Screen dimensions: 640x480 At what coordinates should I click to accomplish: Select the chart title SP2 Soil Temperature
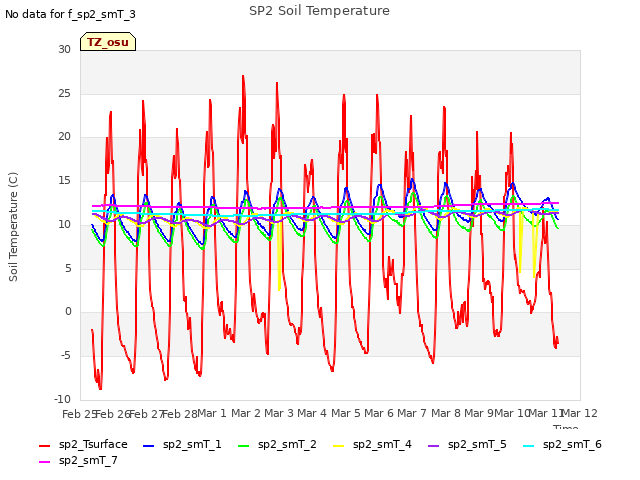[x=319, y=11]
